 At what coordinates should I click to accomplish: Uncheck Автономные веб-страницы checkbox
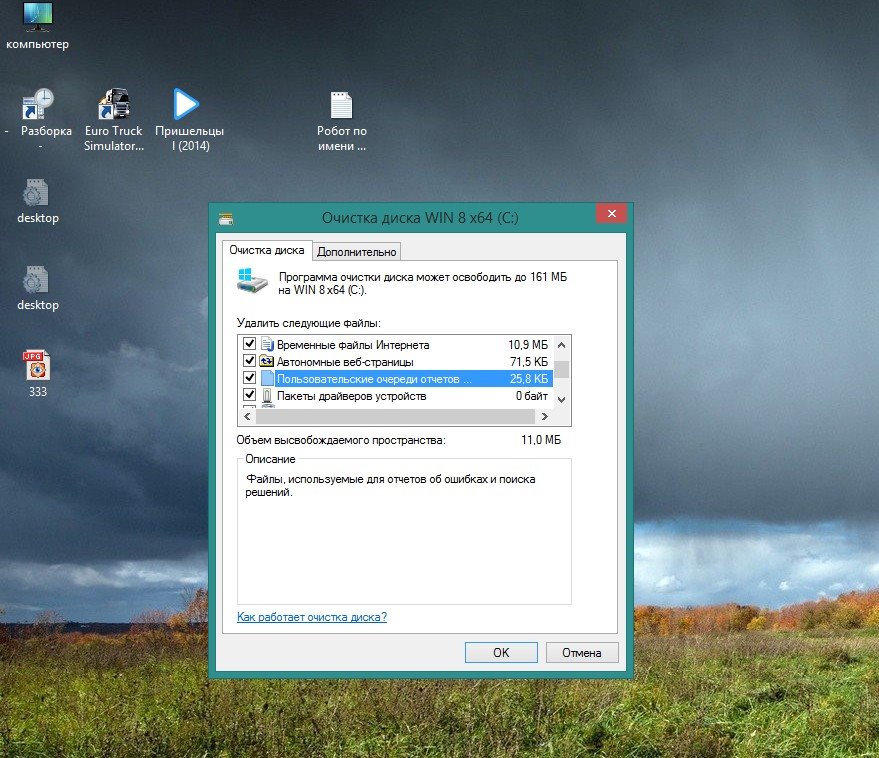250,361
